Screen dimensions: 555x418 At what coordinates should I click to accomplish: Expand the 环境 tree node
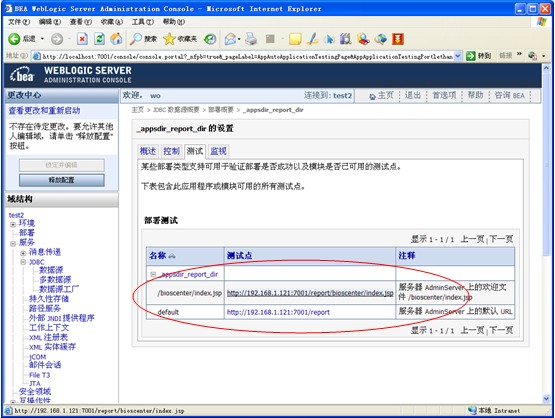click(13, 224)
